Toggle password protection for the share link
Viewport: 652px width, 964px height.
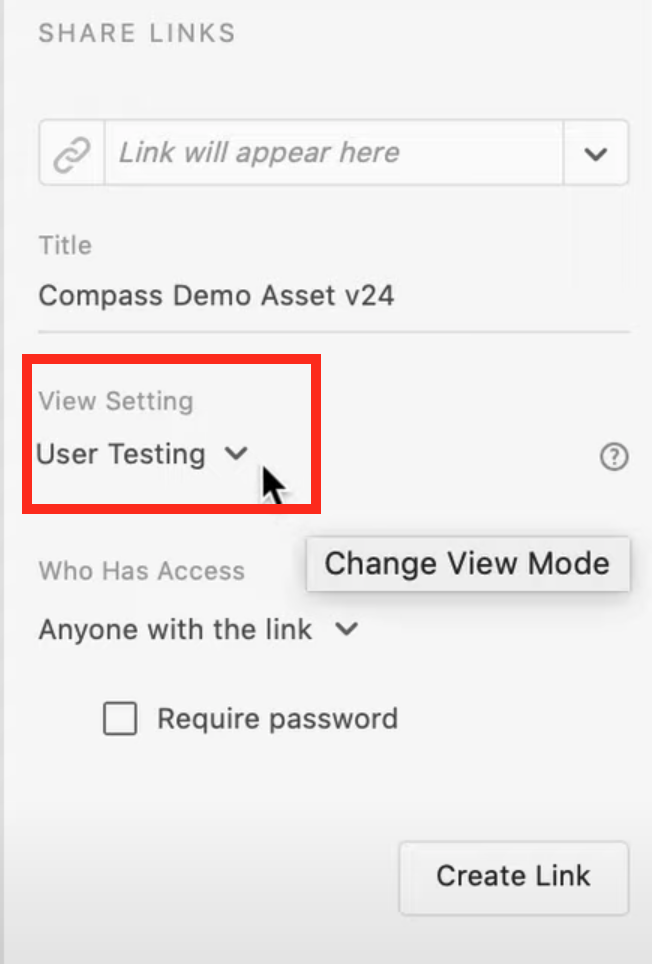tap(119, 718)
